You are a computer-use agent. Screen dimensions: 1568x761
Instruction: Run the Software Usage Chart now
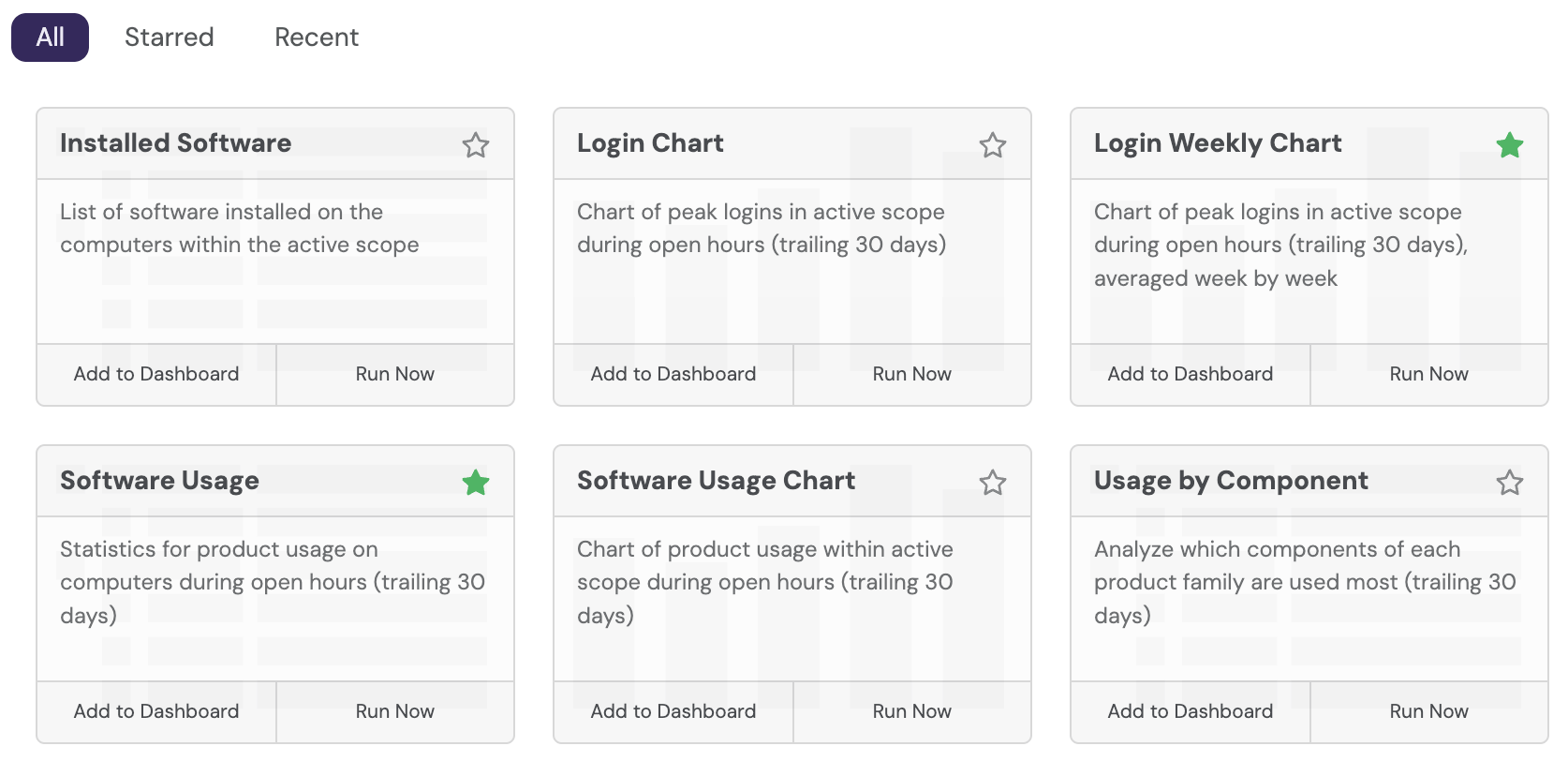coord(912,711)
